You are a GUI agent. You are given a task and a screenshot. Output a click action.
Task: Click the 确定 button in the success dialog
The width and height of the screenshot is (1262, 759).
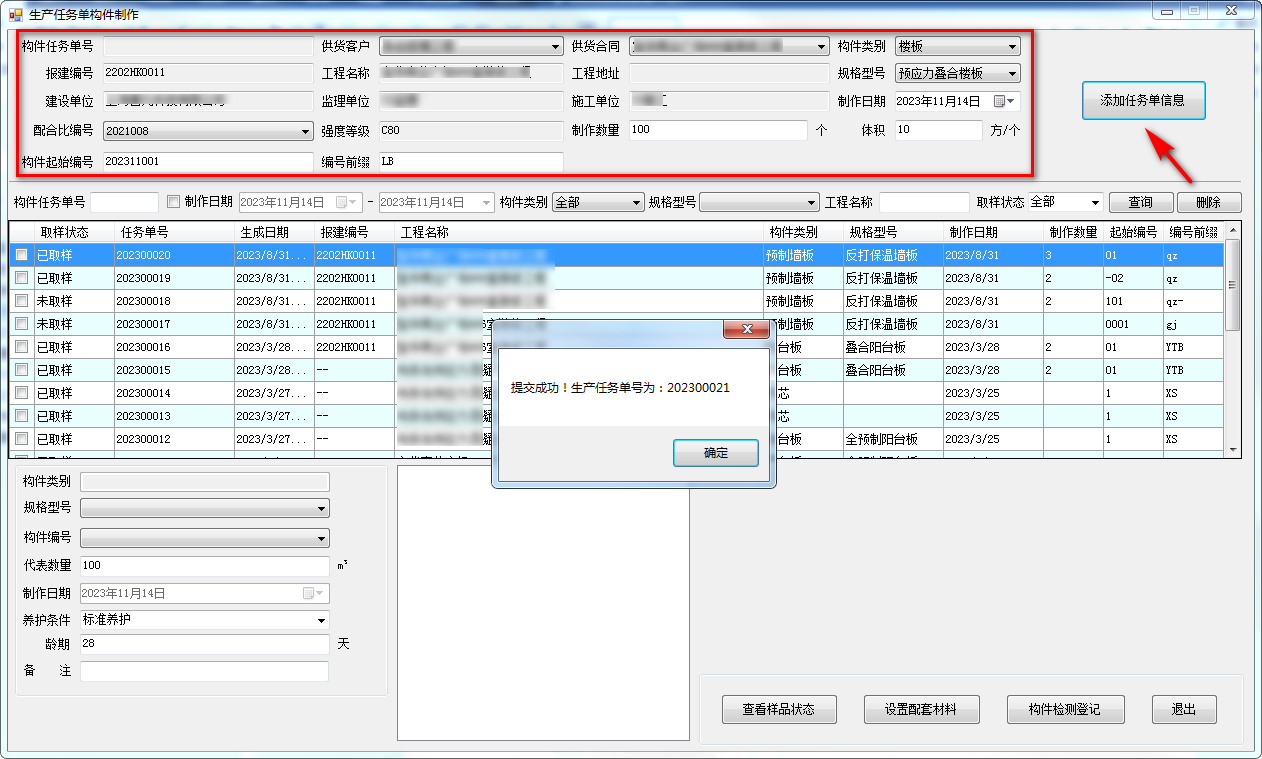pos(715,453)
